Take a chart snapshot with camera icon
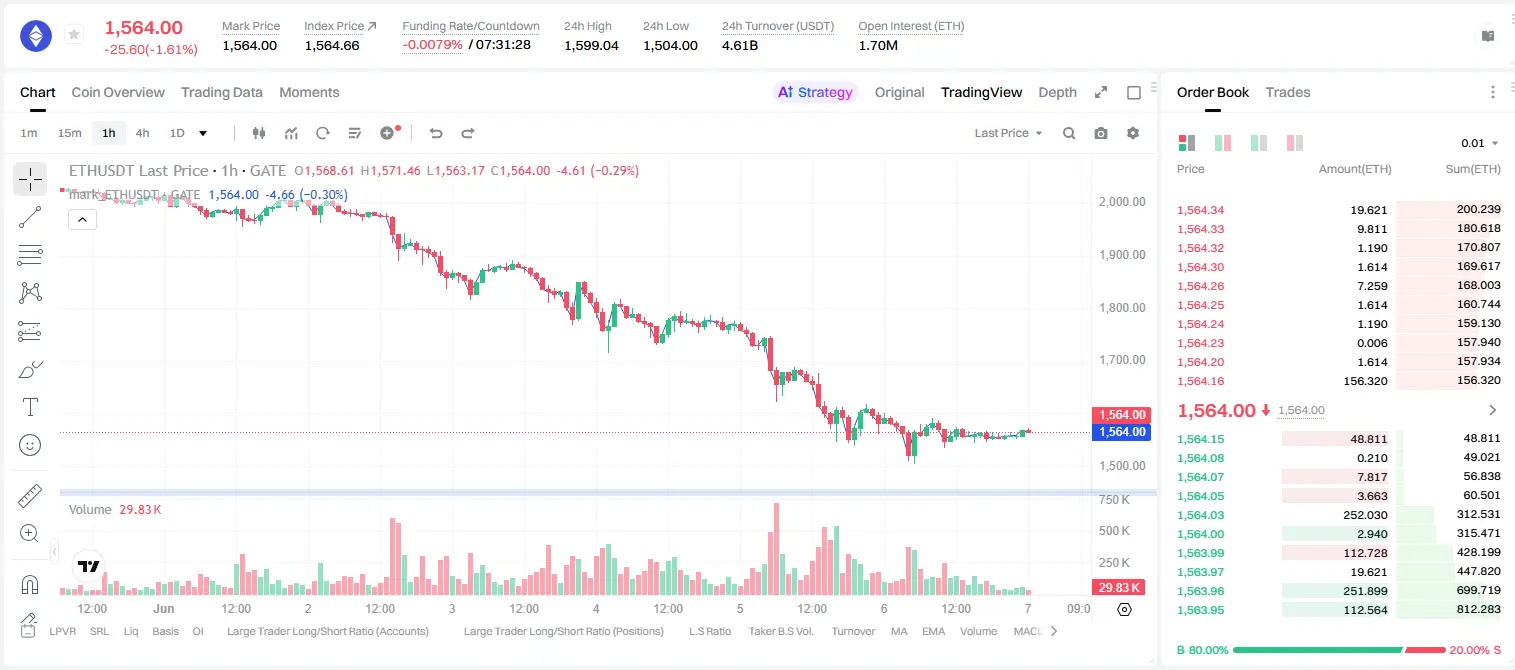The image size is (1515, 670). pos(1101,133)
